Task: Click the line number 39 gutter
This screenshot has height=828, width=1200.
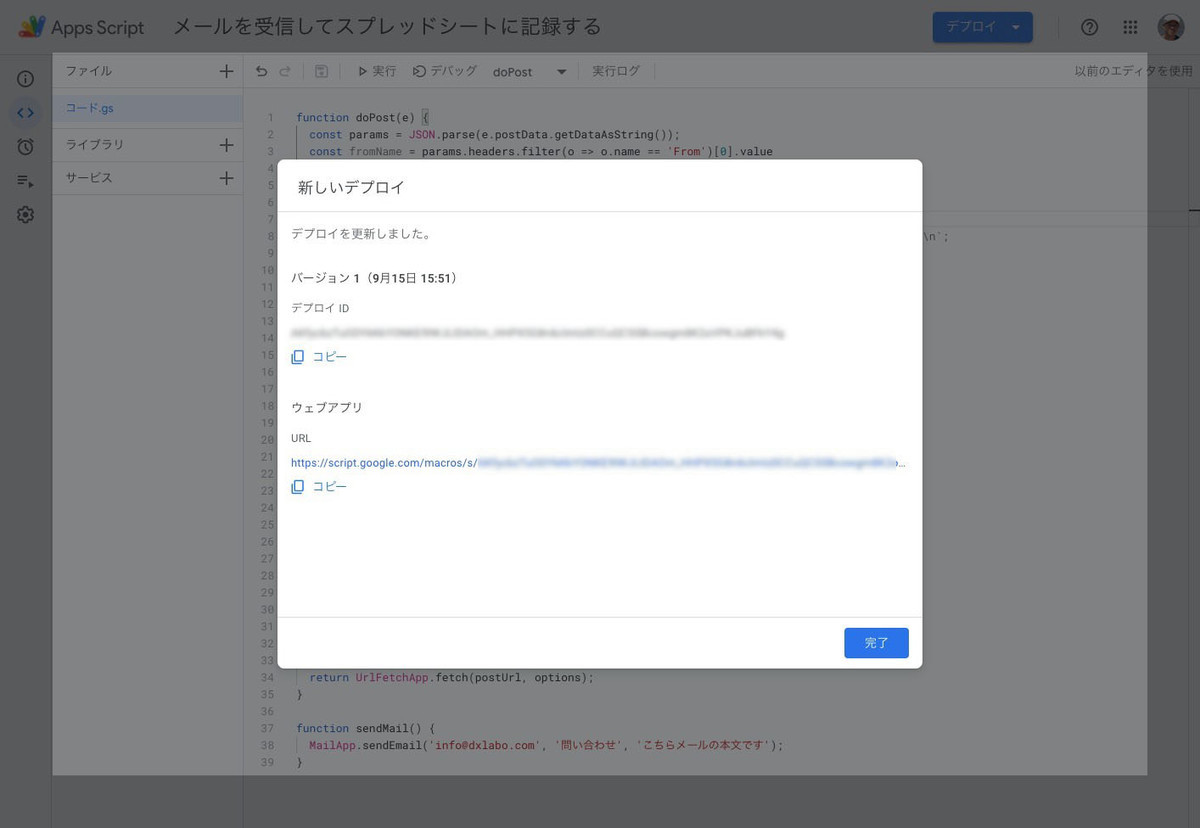Action: 267,762
